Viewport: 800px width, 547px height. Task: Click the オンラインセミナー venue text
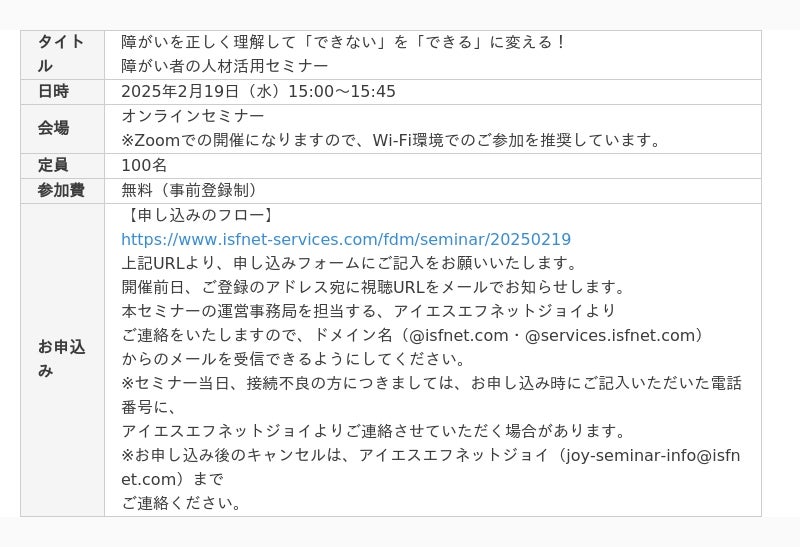pos(193,116)
